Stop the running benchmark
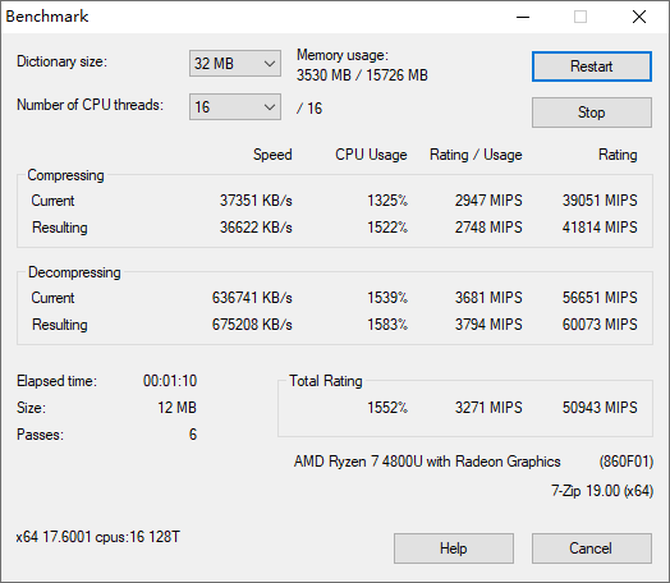 tap(591, 112)
